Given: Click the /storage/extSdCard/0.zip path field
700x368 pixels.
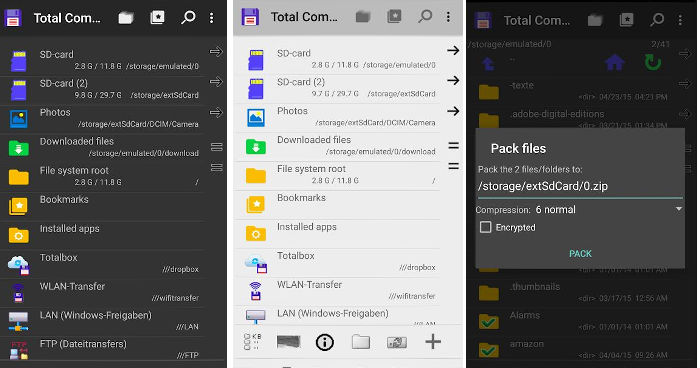Looking at the screenshot, I should tap(579, 186).
